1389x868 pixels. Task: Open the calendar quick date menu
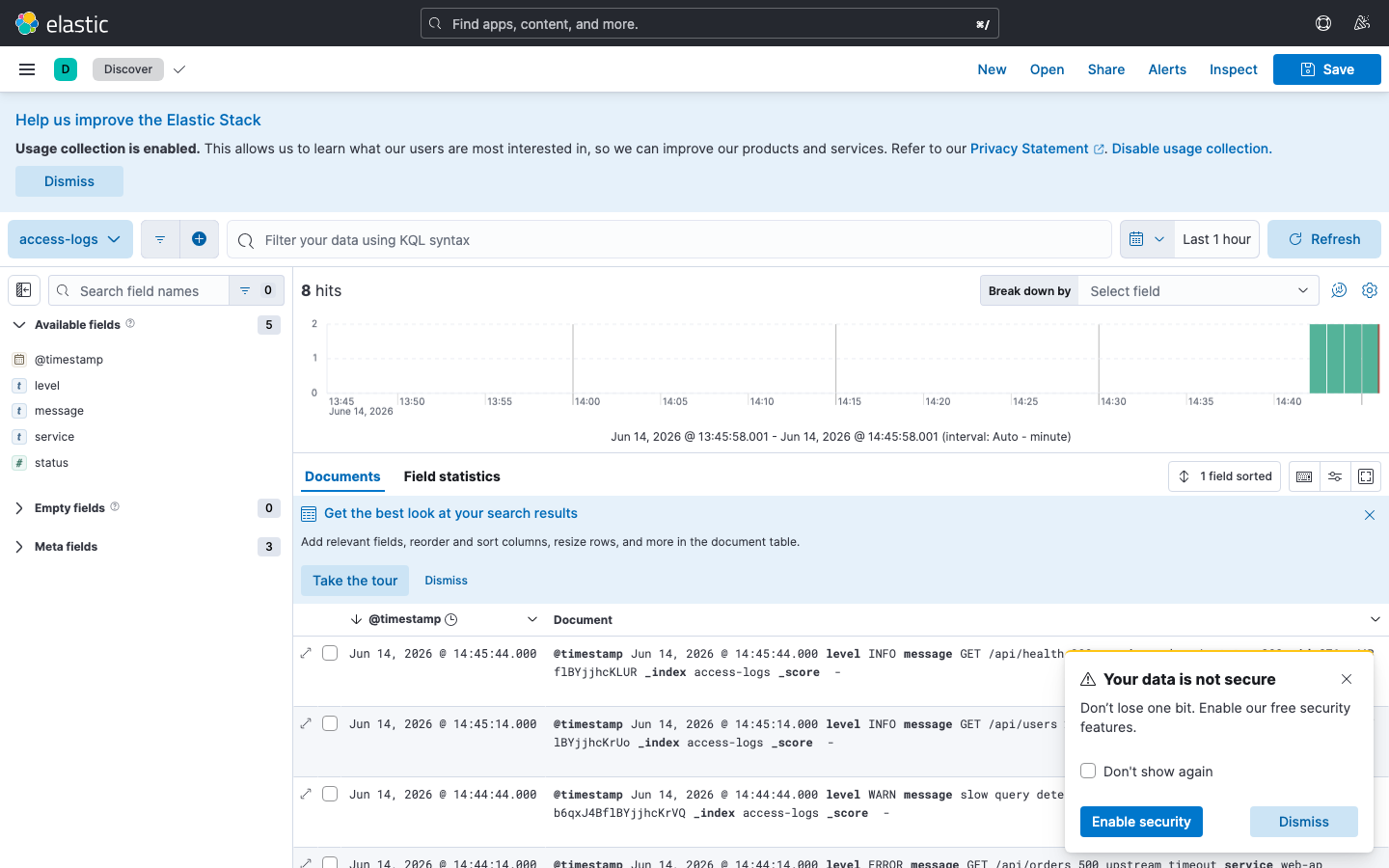(1147, 239)
